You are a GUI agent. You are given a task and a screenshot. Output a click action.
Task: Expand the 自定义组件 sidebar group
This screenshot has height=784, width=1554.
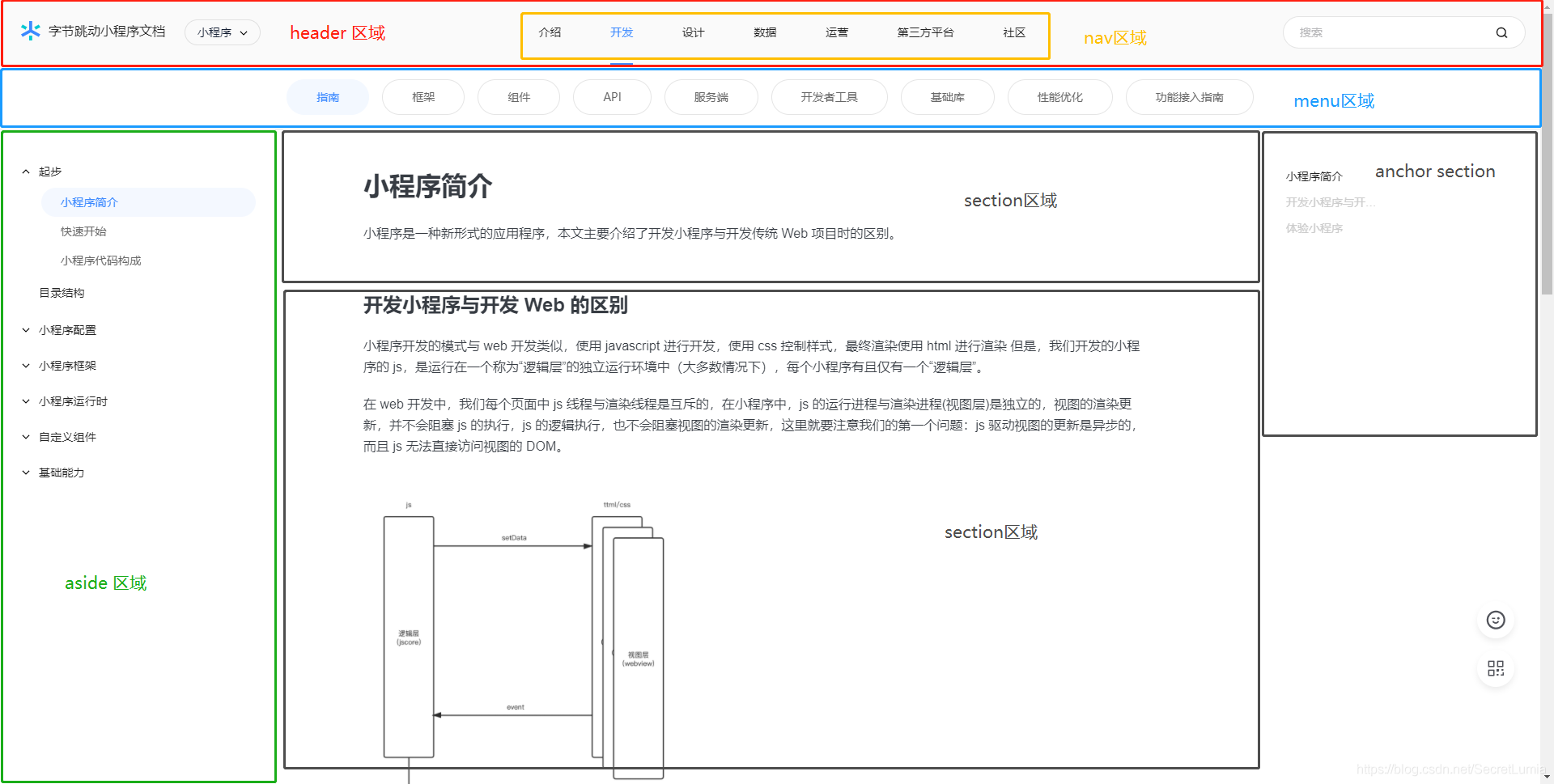coord(26,437)
